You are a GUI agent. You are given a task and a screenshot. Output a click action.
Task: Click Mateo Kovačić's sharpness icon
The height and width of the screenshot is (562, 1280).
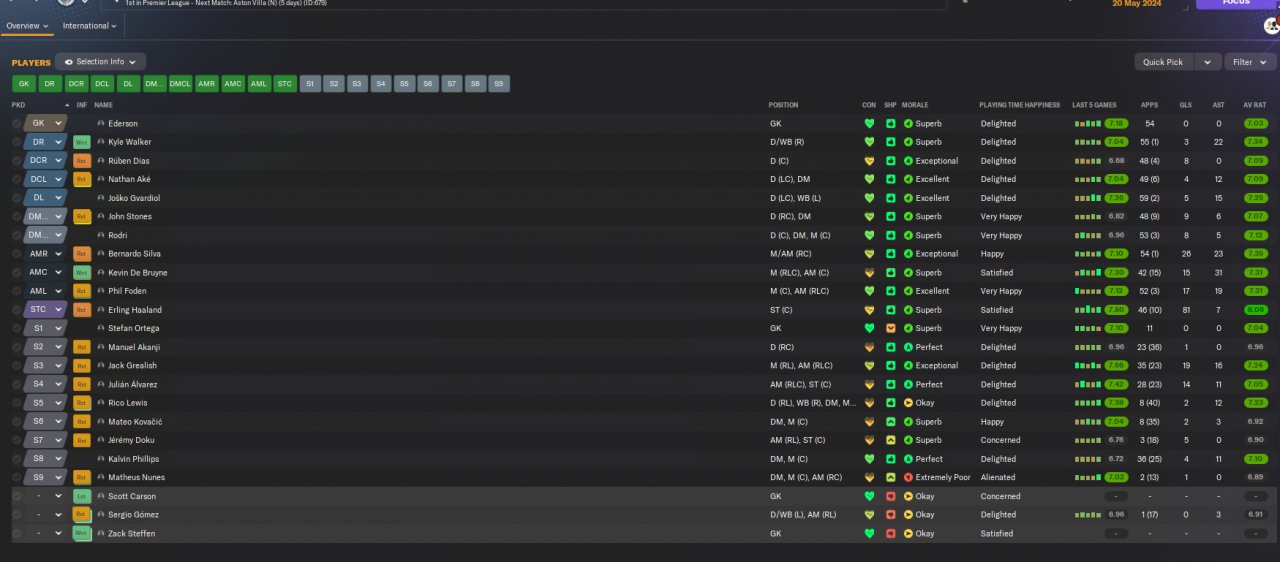click(x=890, y=422)
